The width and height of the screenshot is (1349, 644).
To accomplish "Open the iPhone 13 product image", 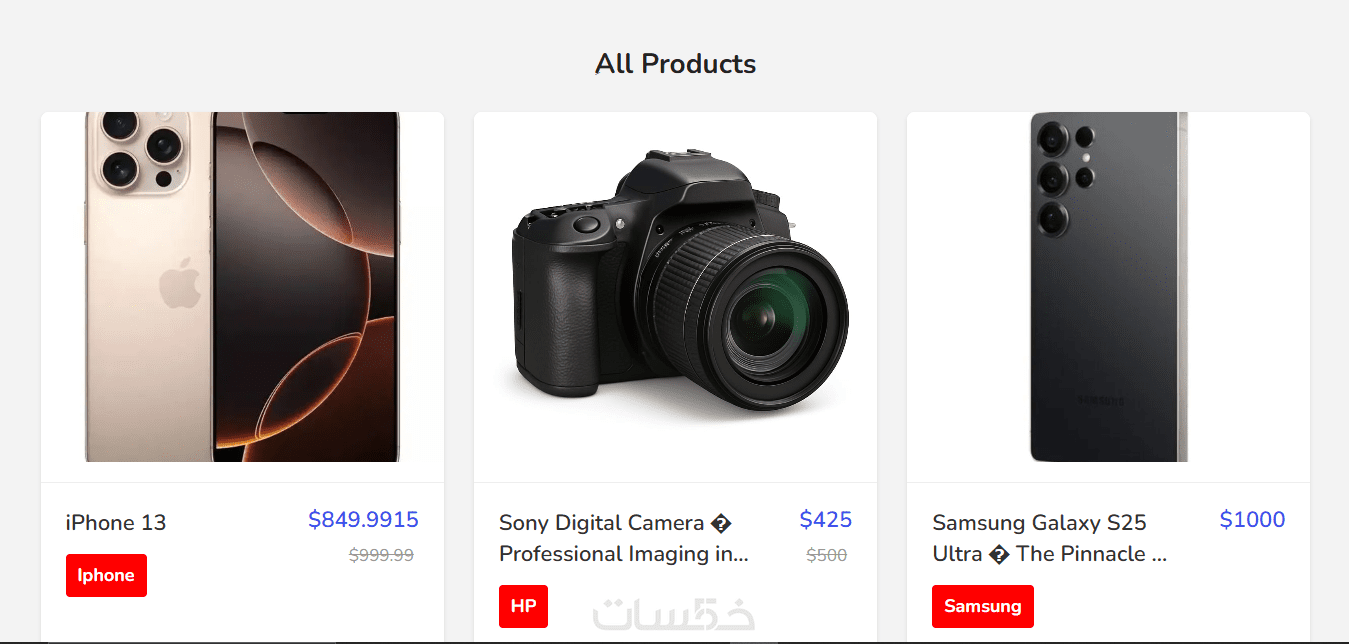I will coord(242,288).
